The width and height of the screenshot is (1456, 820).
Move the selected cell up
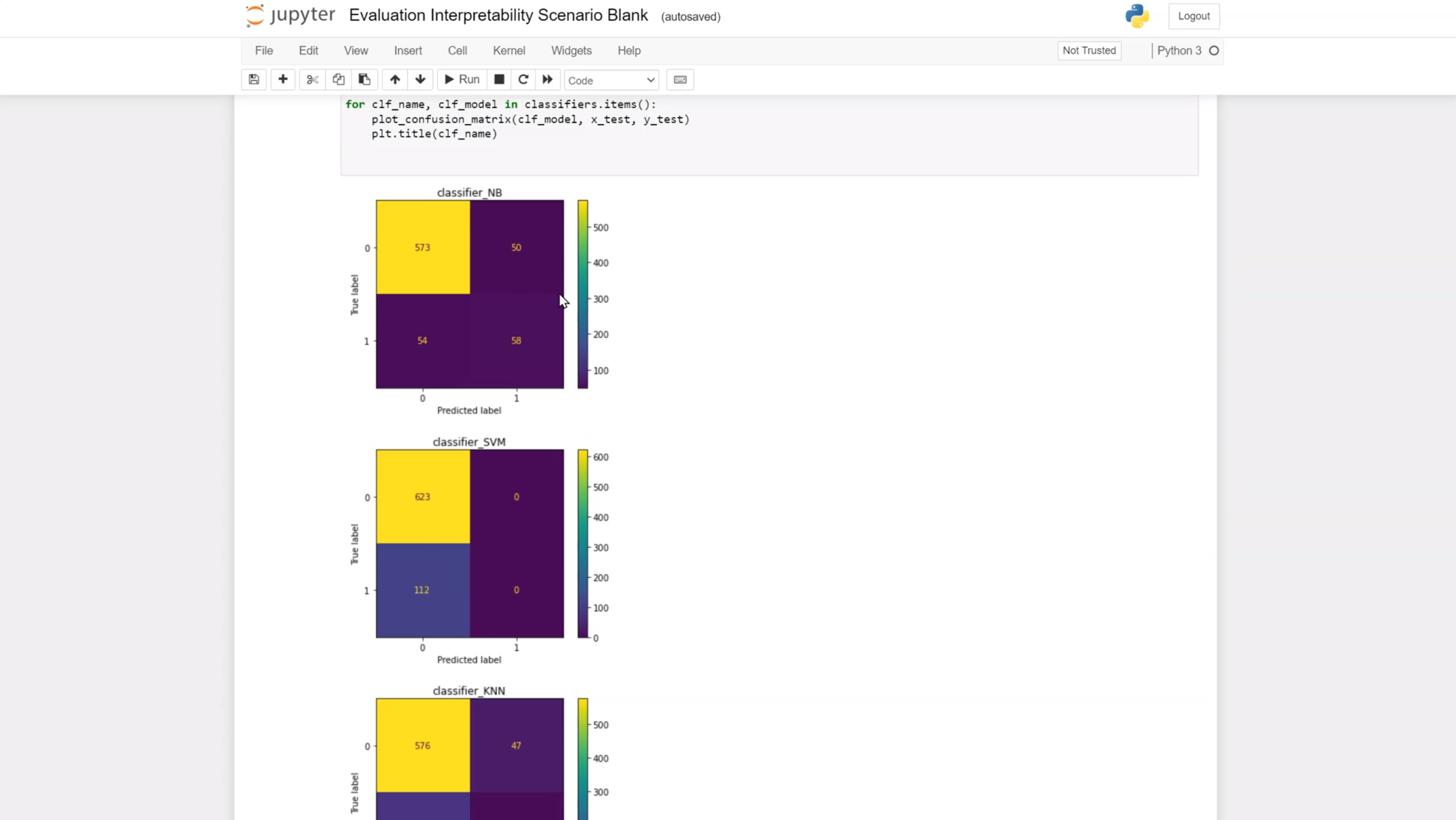(395, 79)
